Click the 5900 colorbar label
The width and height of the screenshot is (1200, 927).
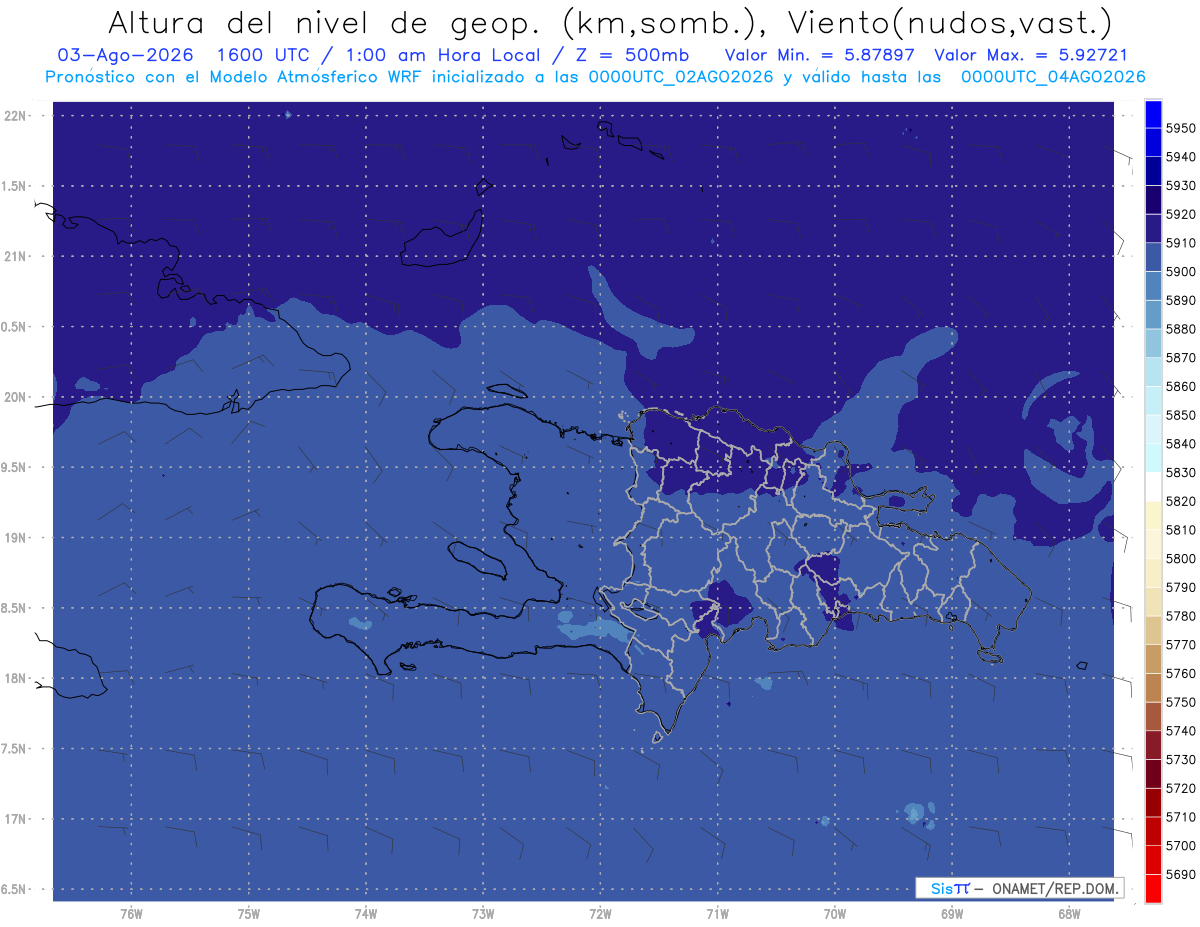coord(1180,272)
